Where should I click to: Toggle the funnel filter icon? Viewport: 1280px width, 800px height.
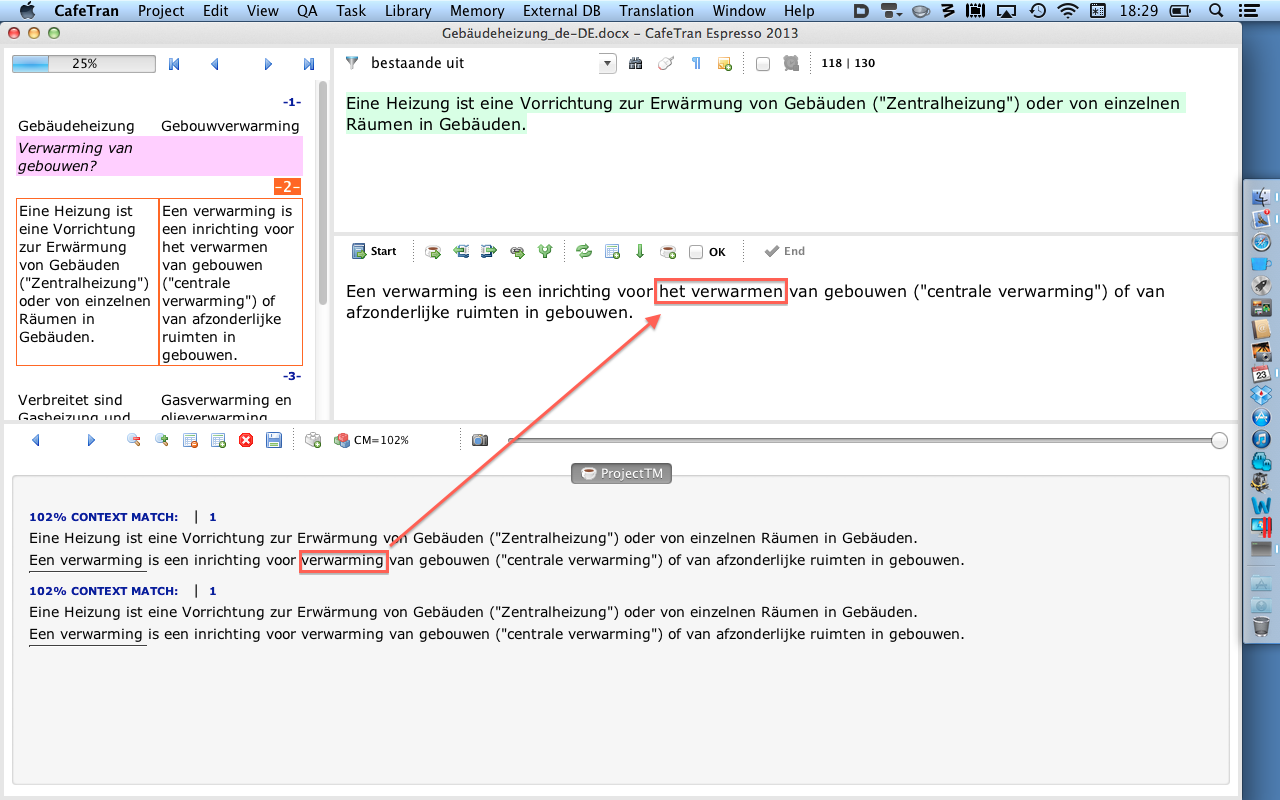[352, 63]
